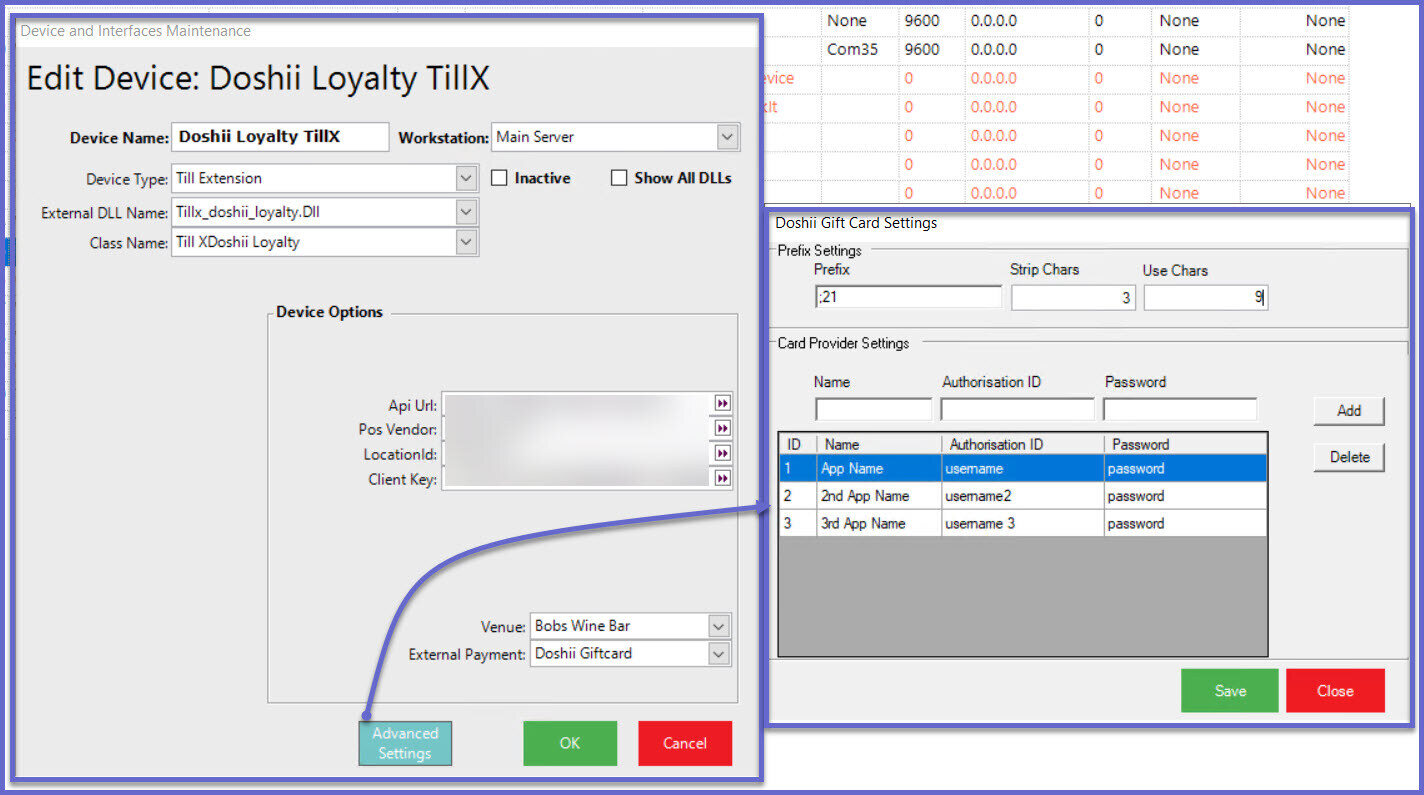
Task: Click the red Cancel button
Action: pos(685,743)
